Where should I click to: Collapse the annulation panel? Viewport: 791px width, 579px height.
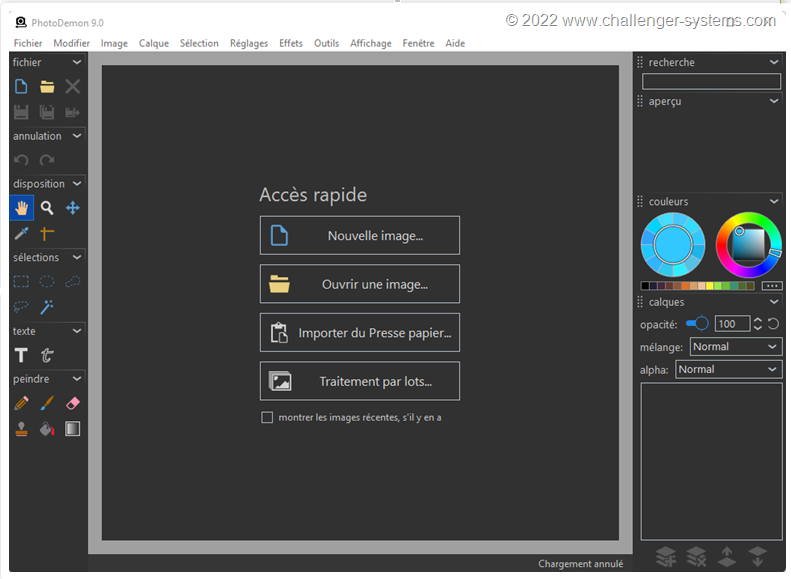click(x=77, y=136)
